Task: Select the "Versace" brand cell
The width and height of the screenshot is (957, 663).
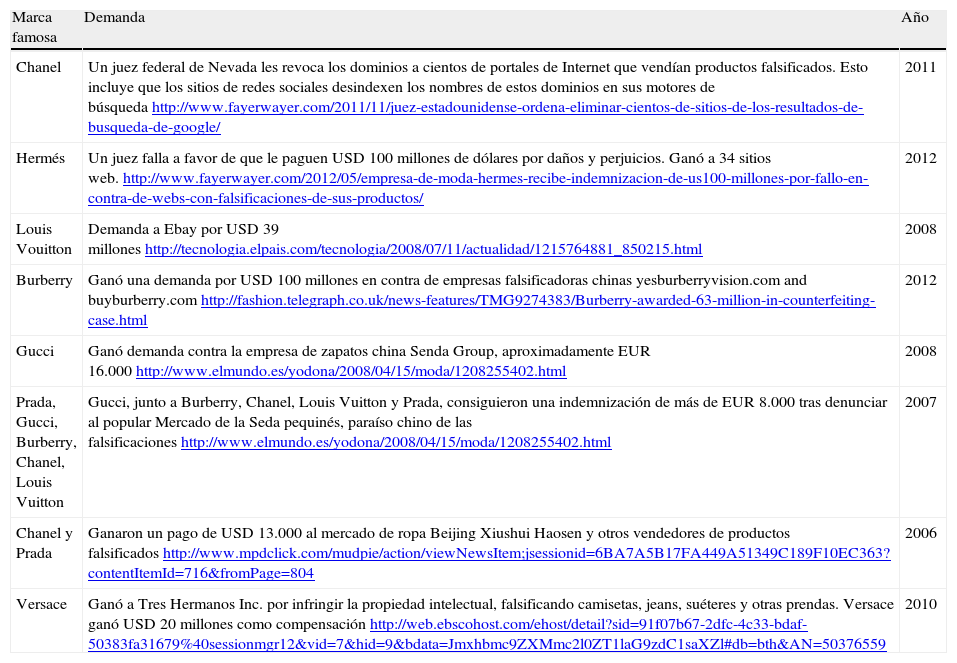Action: click(x=41, y=604)
